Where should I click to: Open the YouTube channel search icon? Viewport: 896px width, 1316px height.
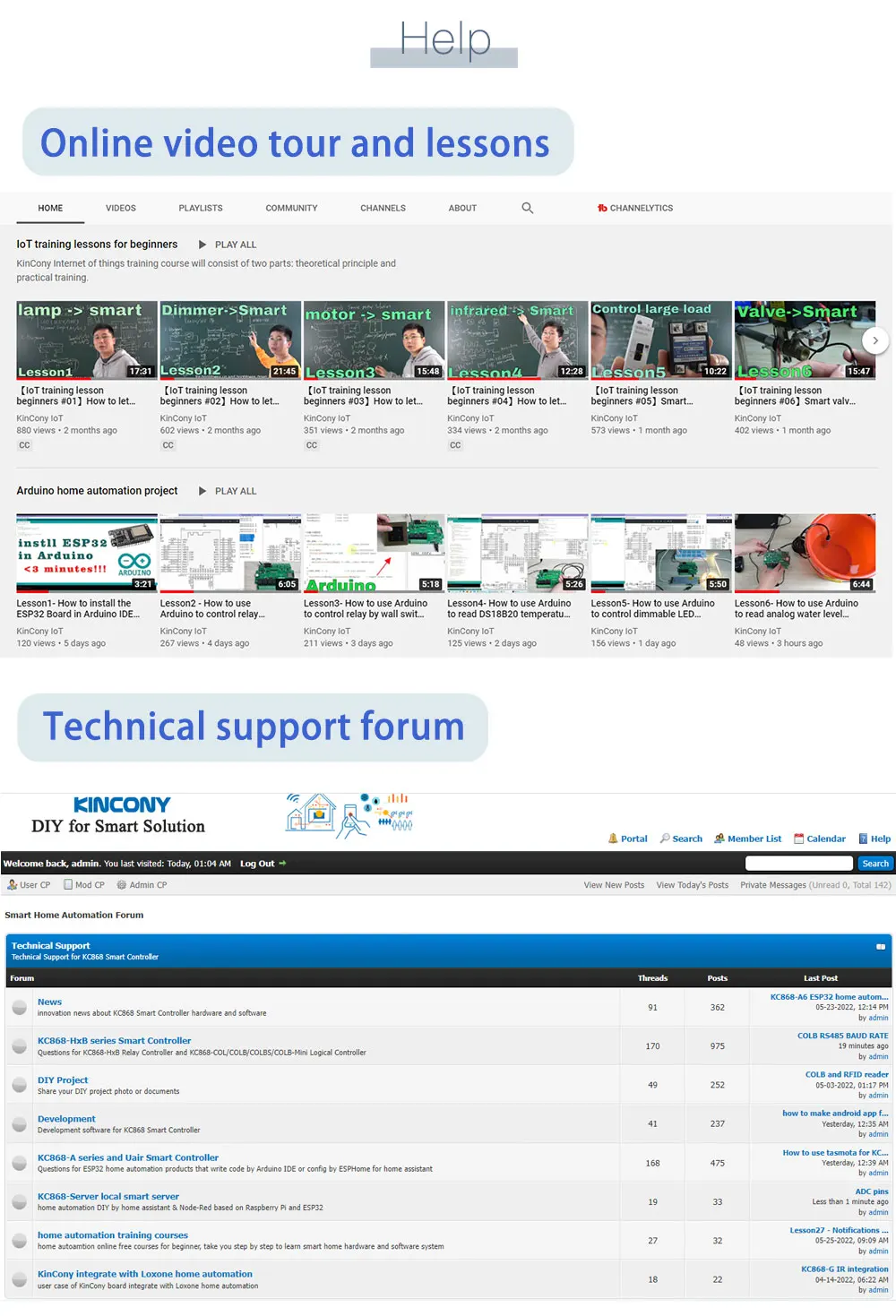coord(528,208)
